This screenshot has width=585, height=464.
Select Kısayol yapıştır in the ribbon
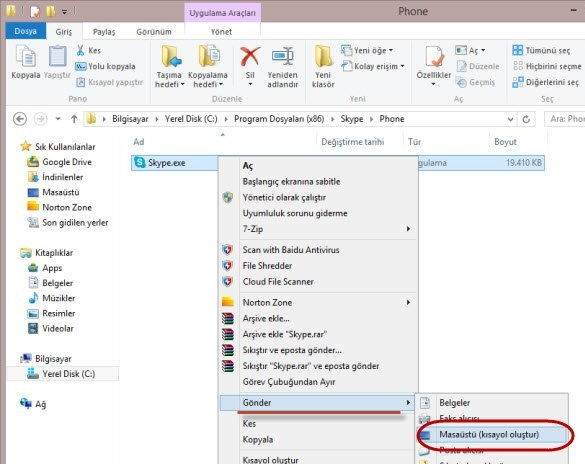(109, 82)
